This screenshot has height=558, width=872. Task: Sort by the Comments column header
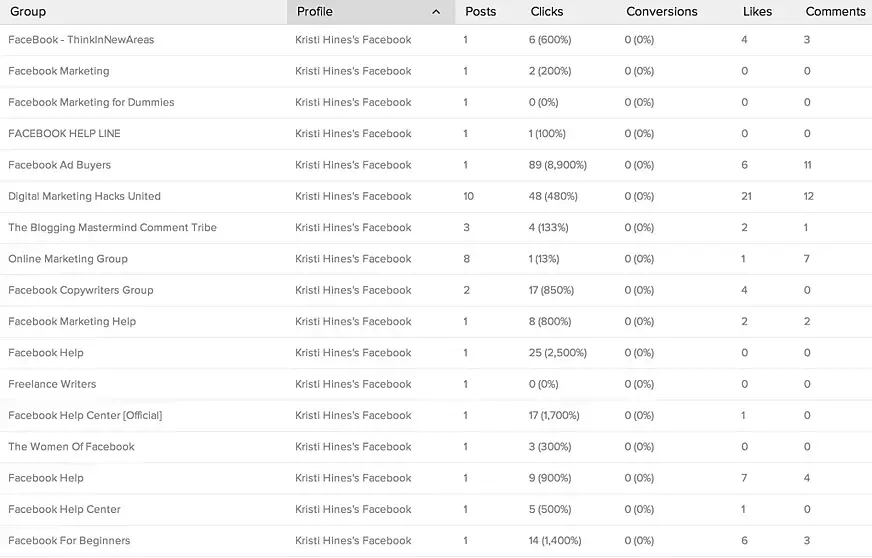pos(835,12)
